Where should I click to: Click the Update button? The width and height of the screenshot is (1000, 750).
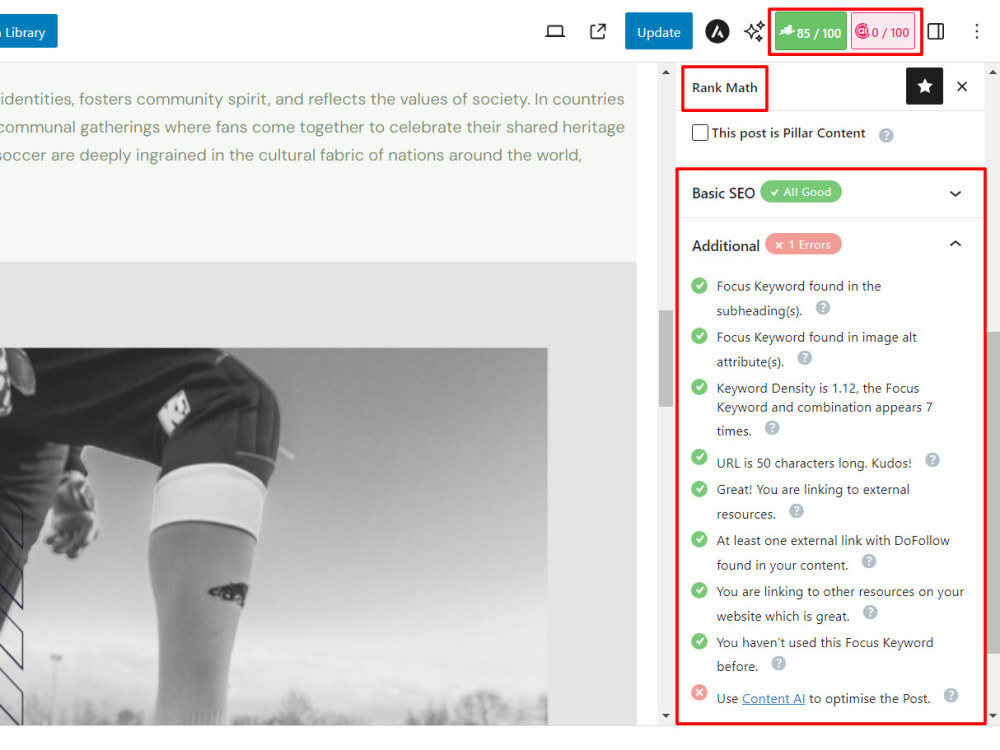coord(658,31)
